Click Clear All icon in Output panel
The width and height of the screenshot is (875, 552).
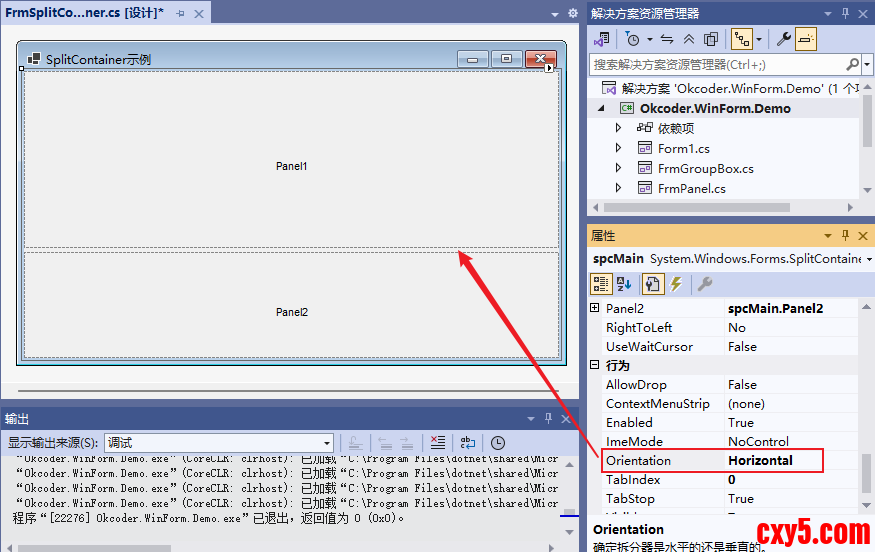437,443
